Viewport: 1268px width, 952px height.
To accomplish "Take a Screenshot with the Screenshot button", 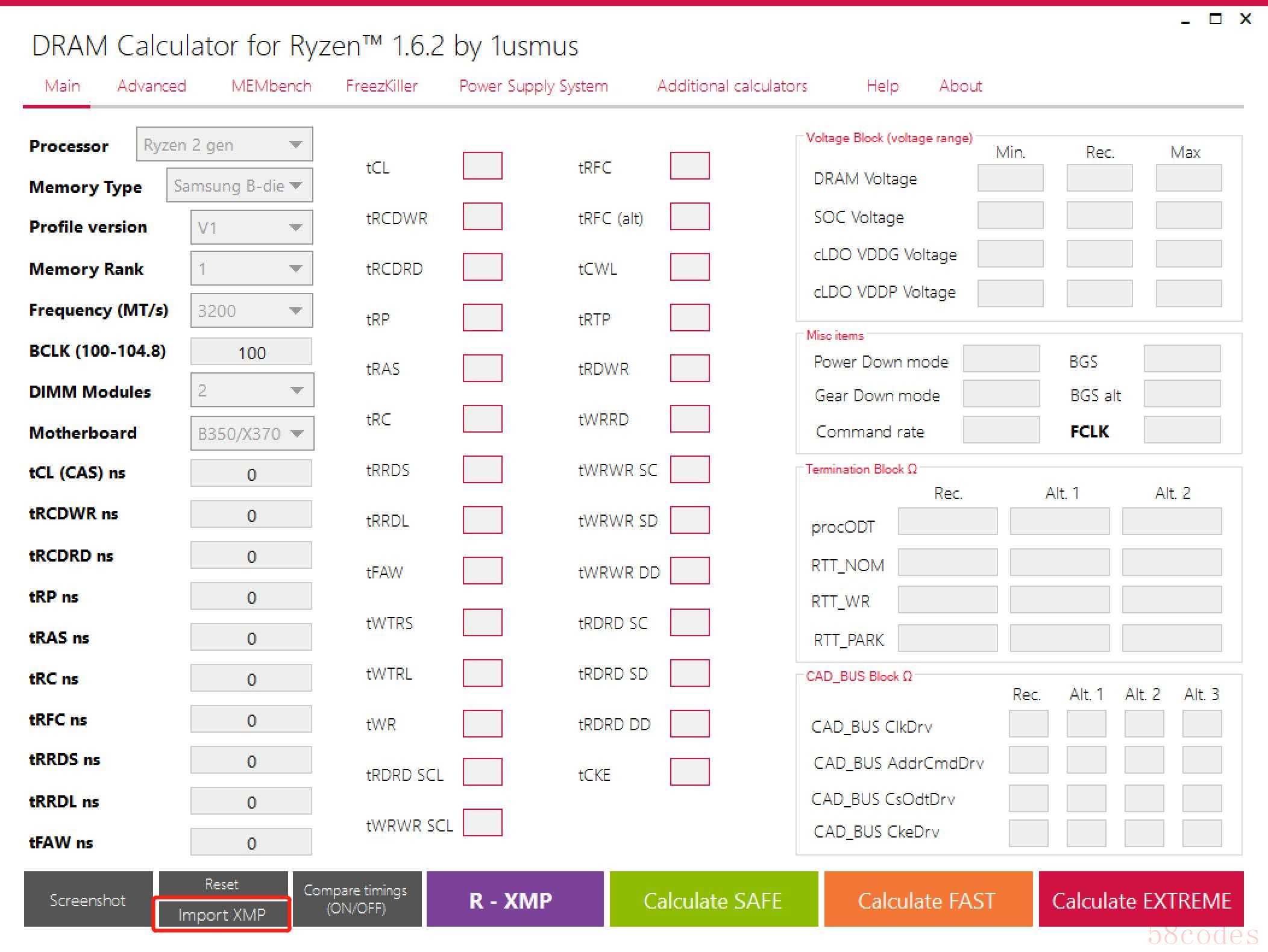I will (88, 900).
